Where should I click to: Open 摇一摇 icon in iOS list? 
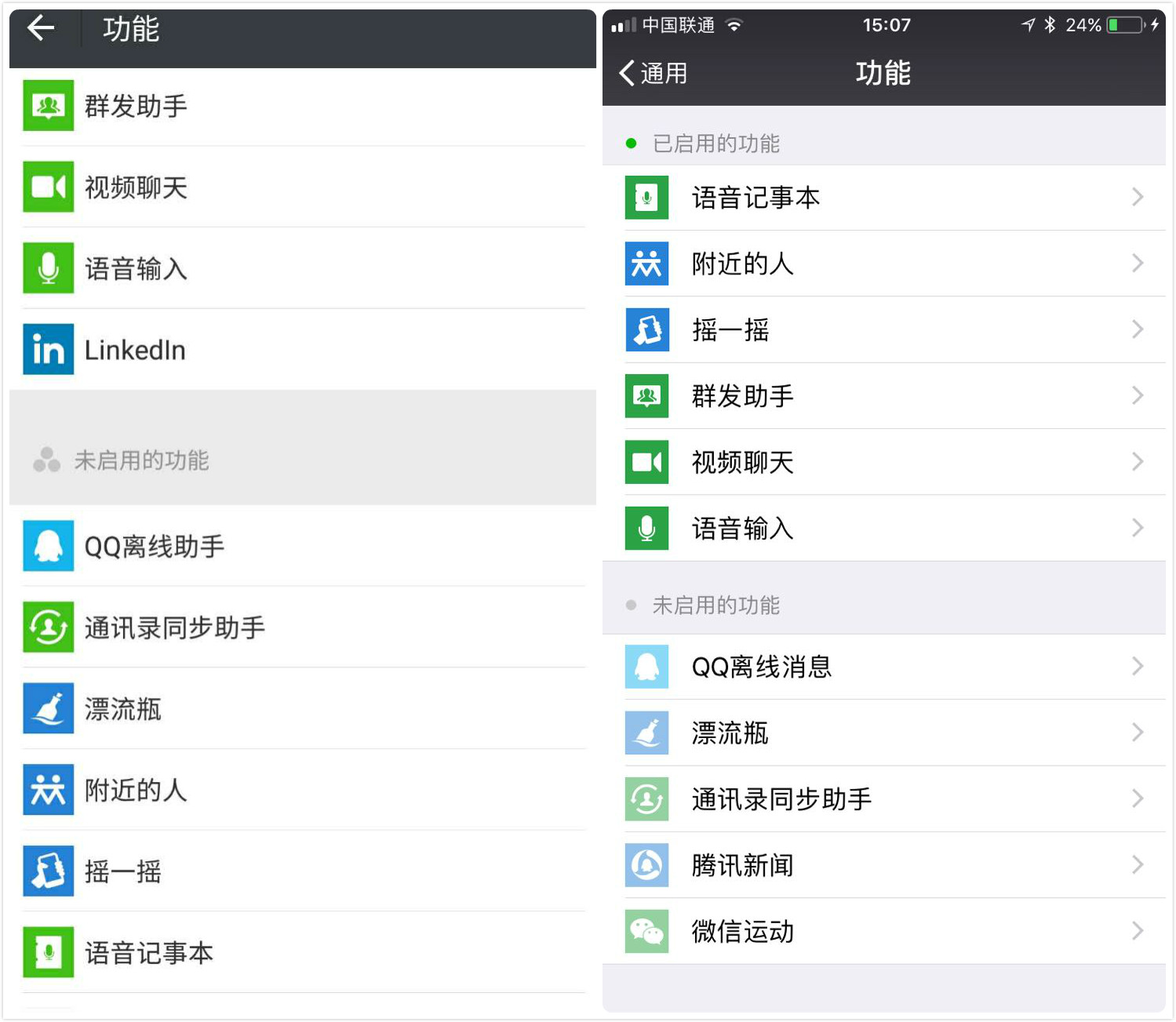click(646, 329)
